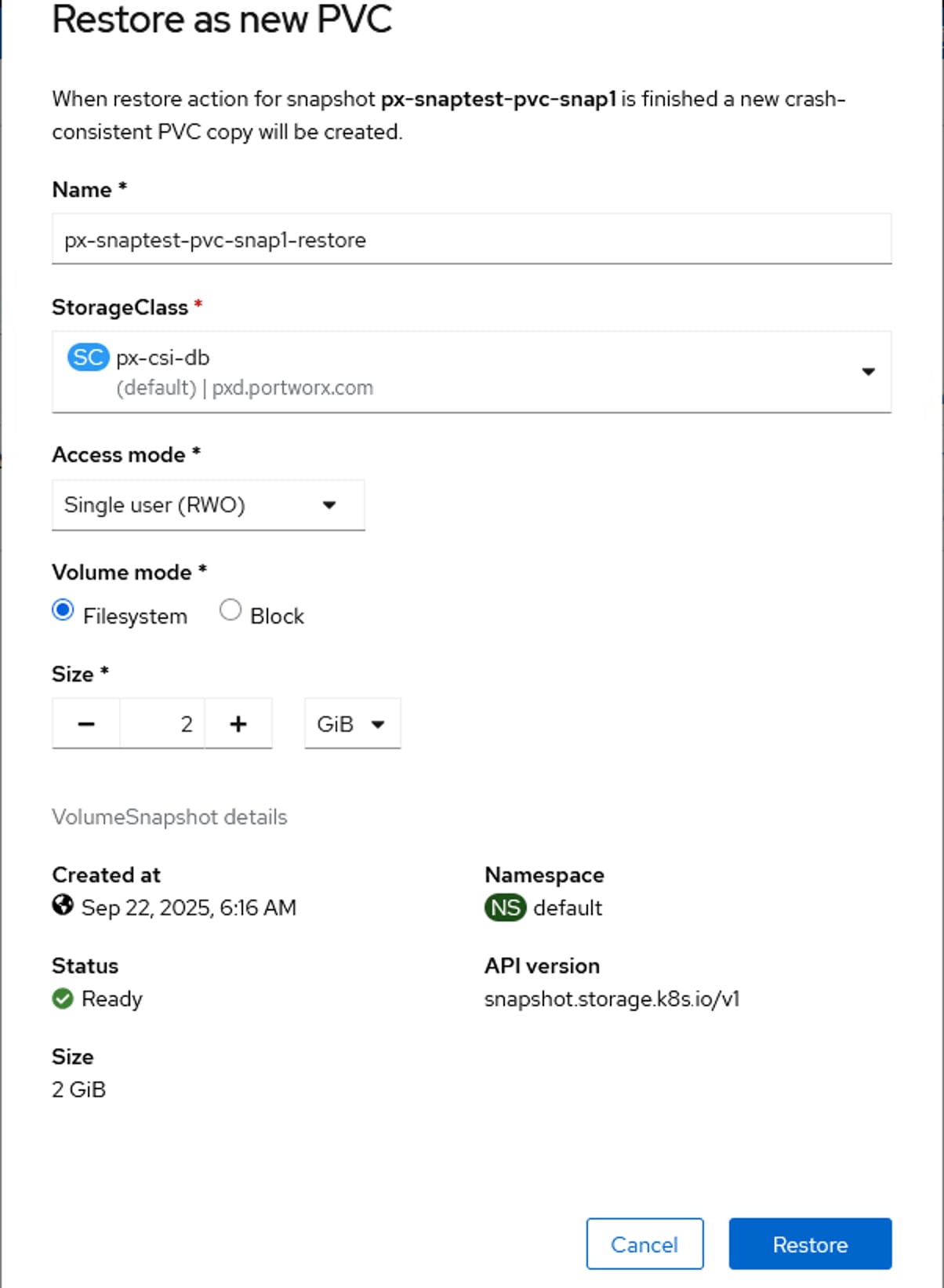944x1288 pixels.
Task: Click the GiB unit dropdown caret arrow
Action: [x=378, y=724]
